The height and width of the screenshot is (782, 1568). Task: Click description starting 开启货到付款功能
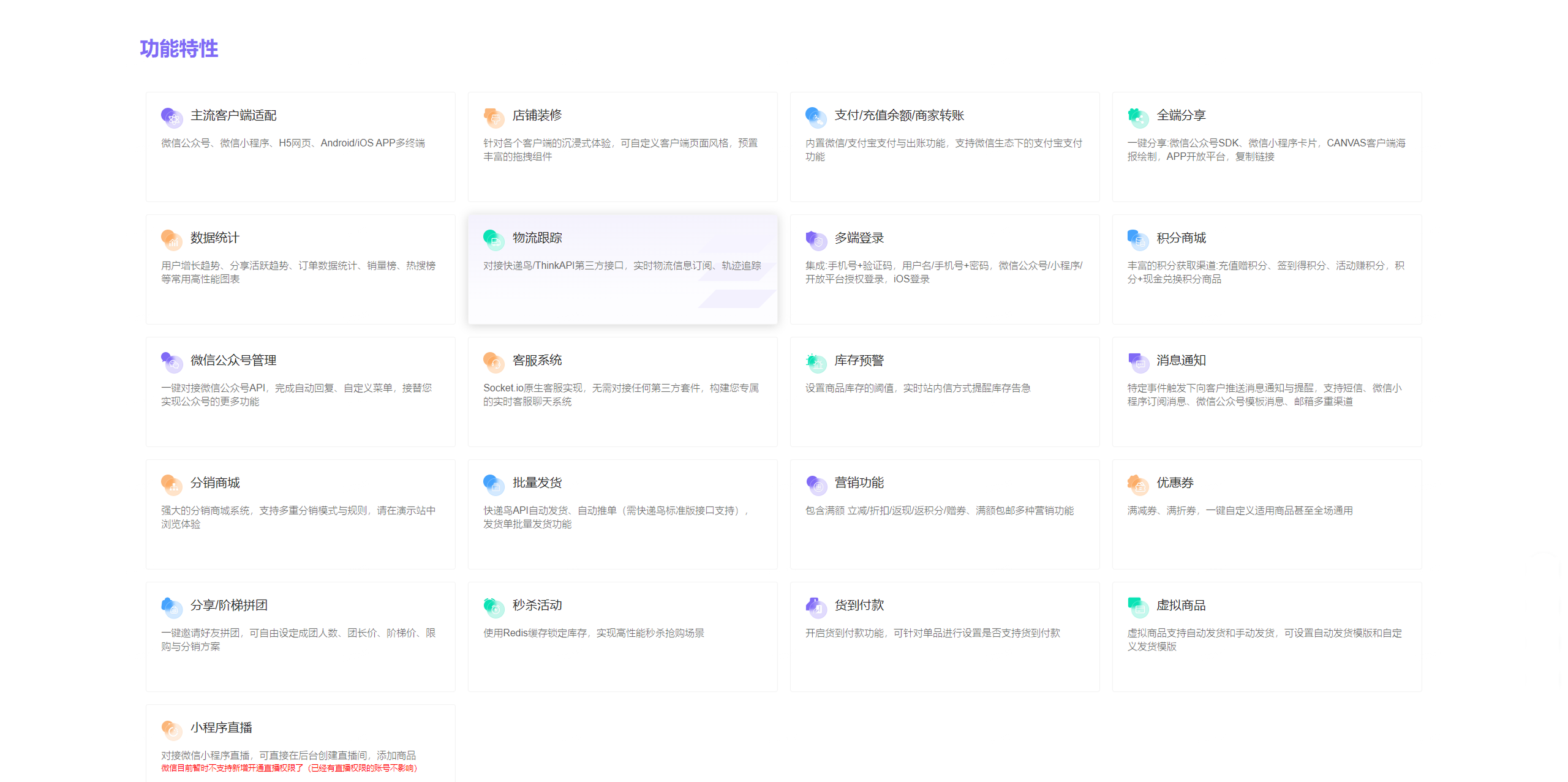tap(932, 633)
